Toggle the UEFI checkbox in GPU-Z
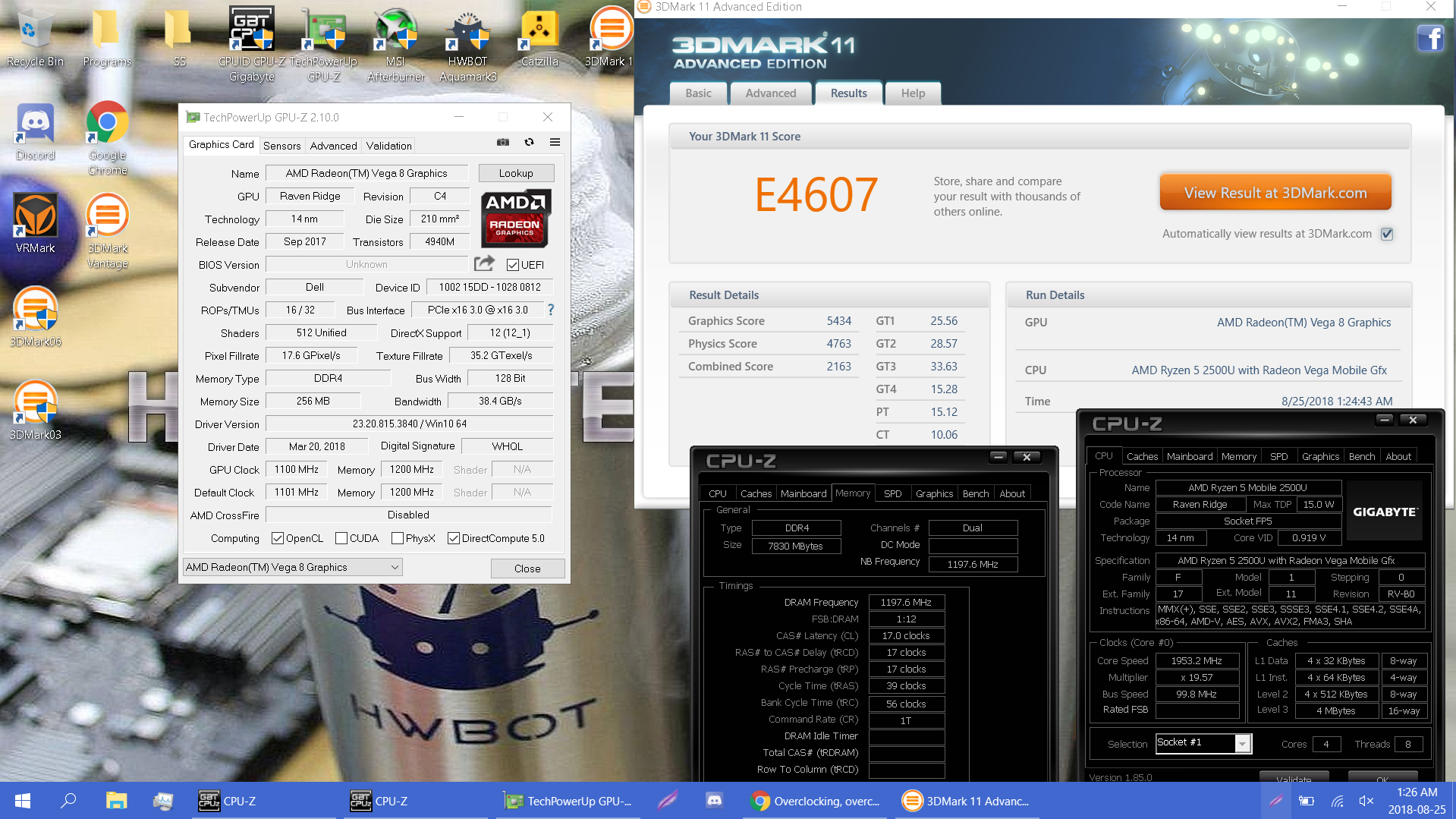The image size is (1456, 819). 513,265
